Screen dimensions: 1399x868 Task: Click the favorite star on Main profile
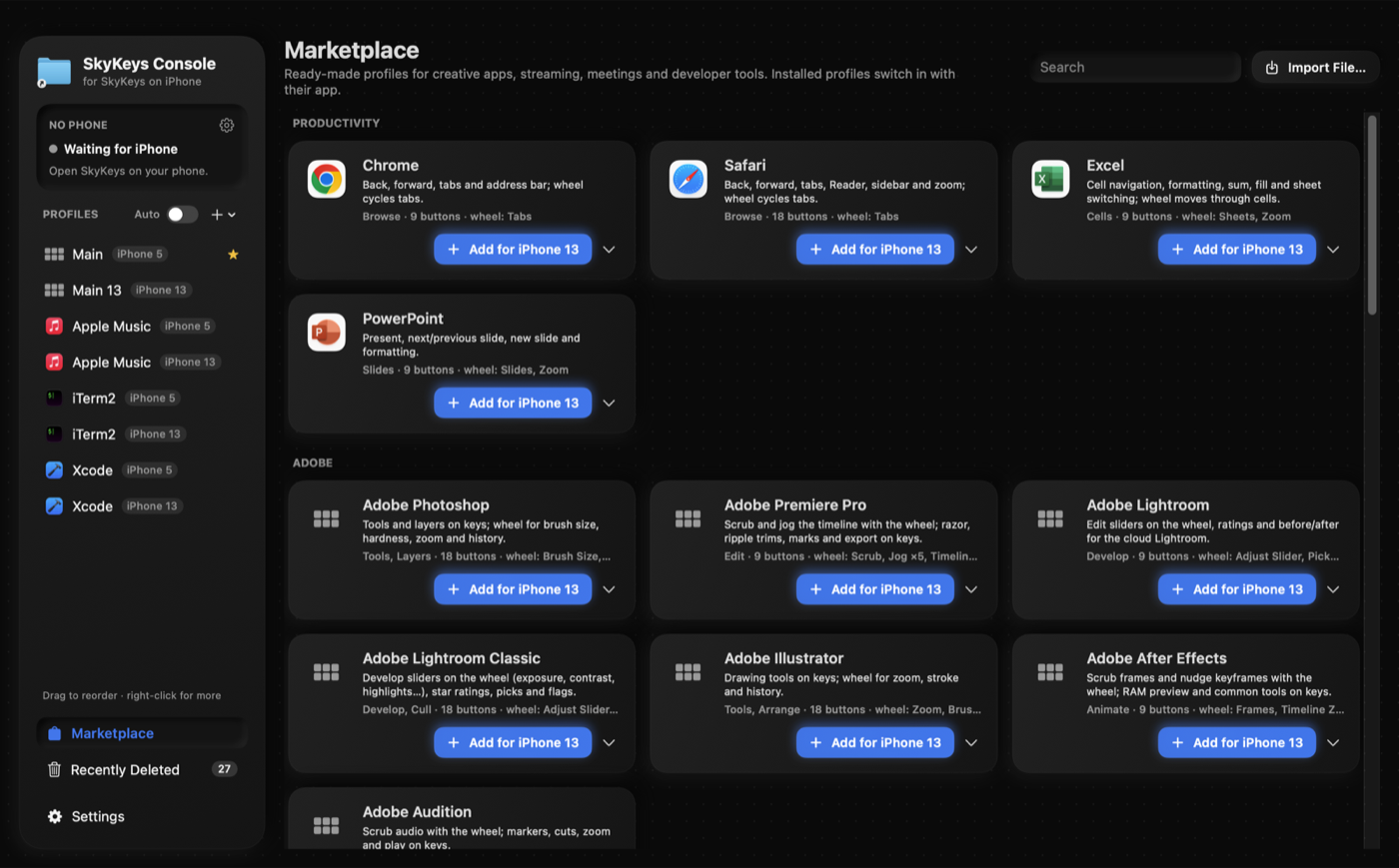pos(233,255)
